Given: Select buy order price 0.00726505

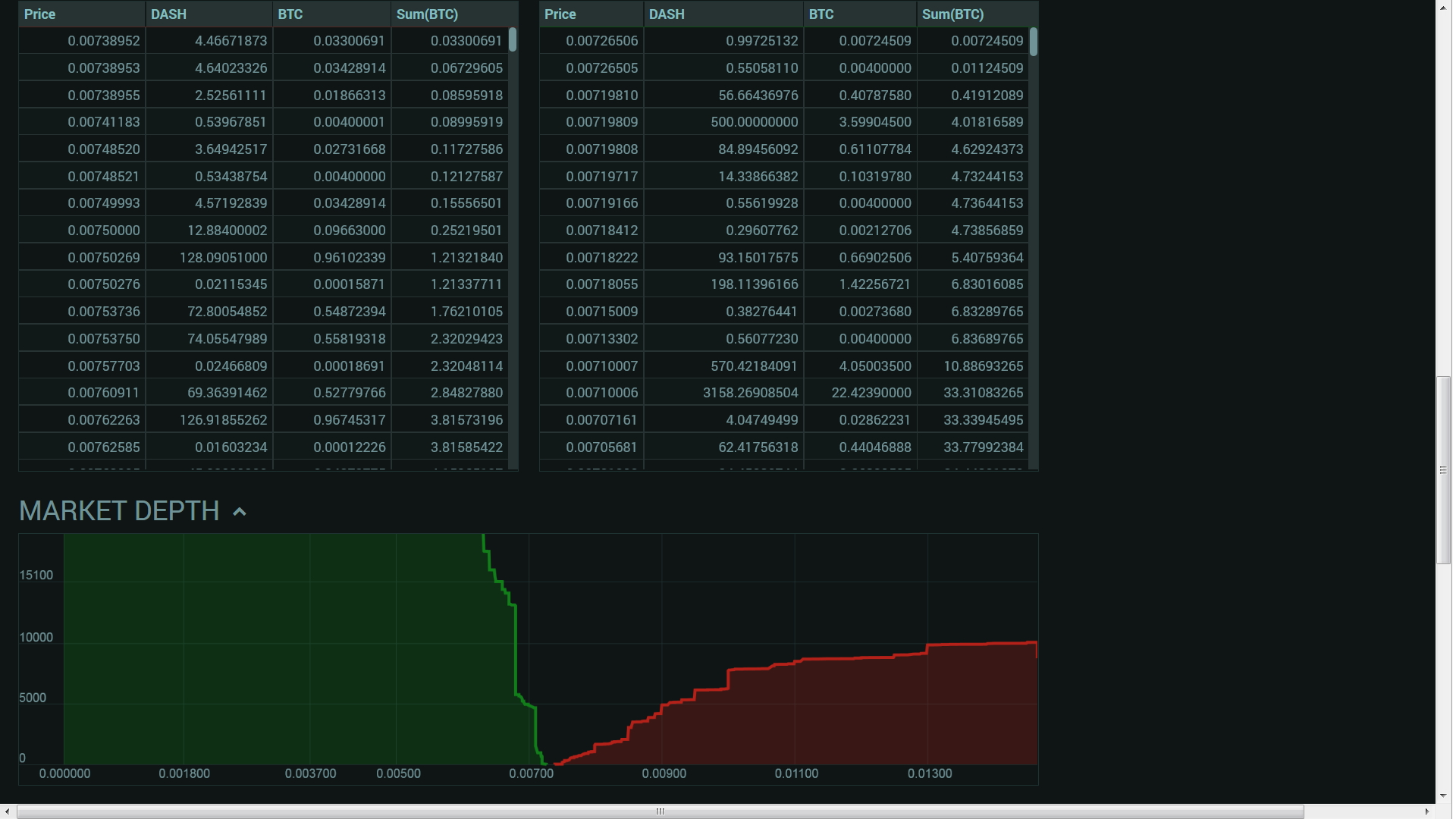Looking at the screenshot, I should click(602, 68).
